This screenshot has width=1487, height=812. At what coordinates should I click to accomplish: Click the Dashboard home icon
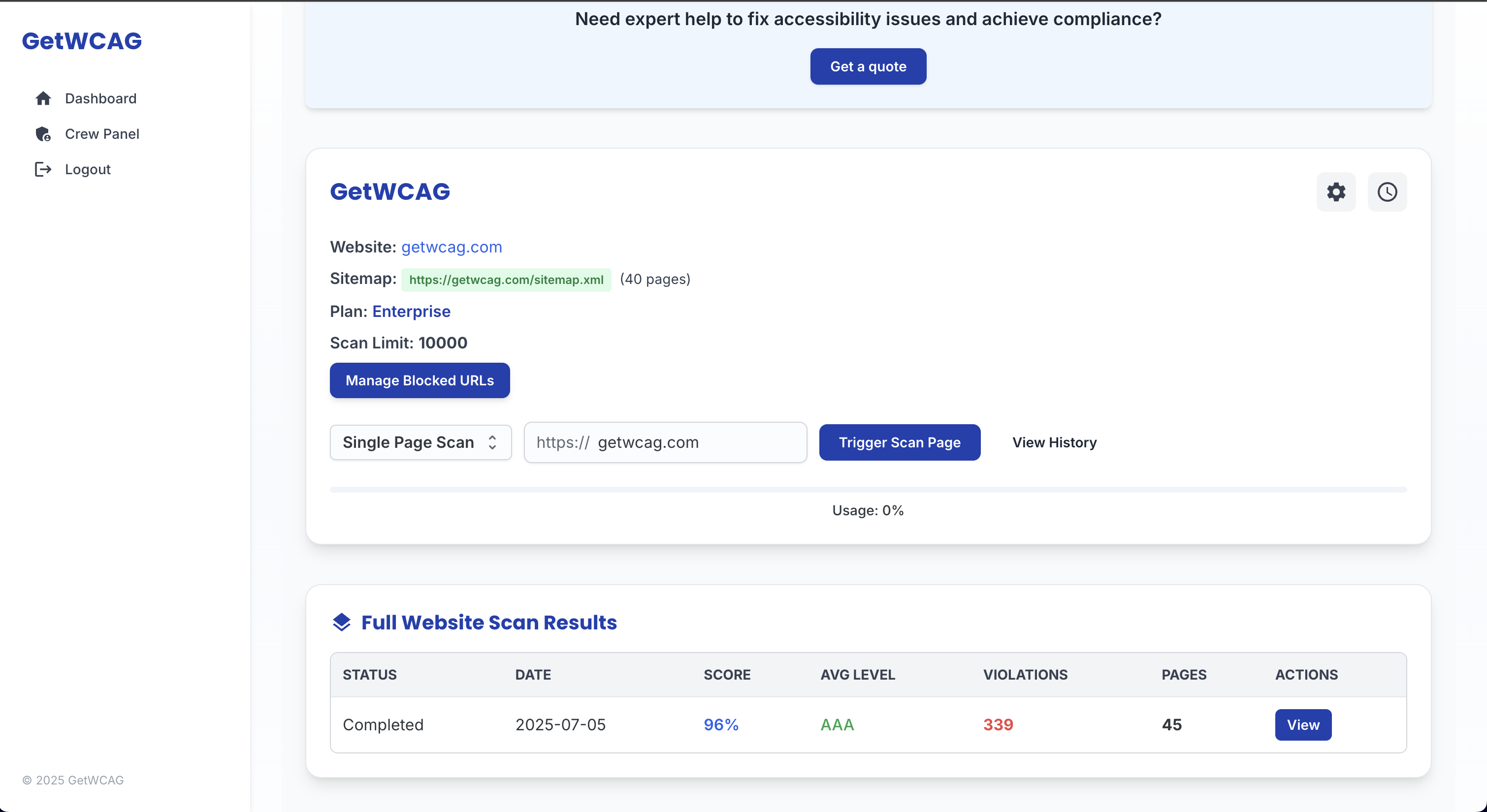tap(43, 99)
